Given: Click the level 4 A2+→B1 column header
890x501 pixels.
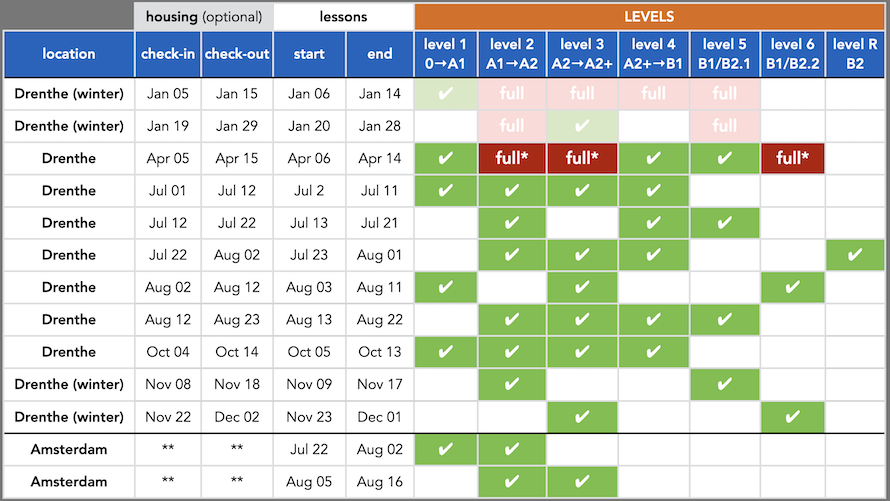Looking at the screenshot, I should (653, 54).
